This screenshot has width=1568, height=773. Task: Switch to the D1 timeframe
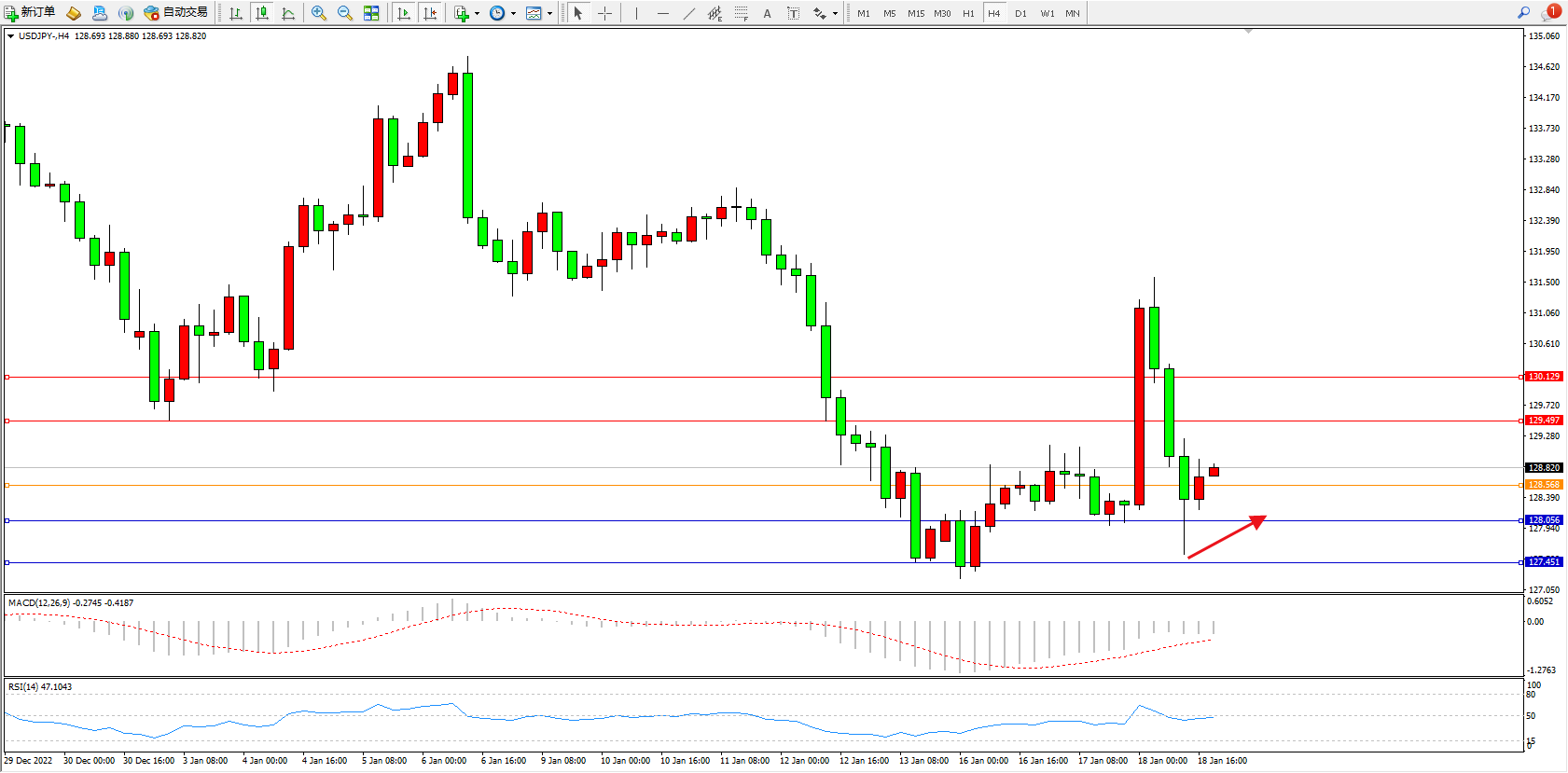(x=1020, y=13)
